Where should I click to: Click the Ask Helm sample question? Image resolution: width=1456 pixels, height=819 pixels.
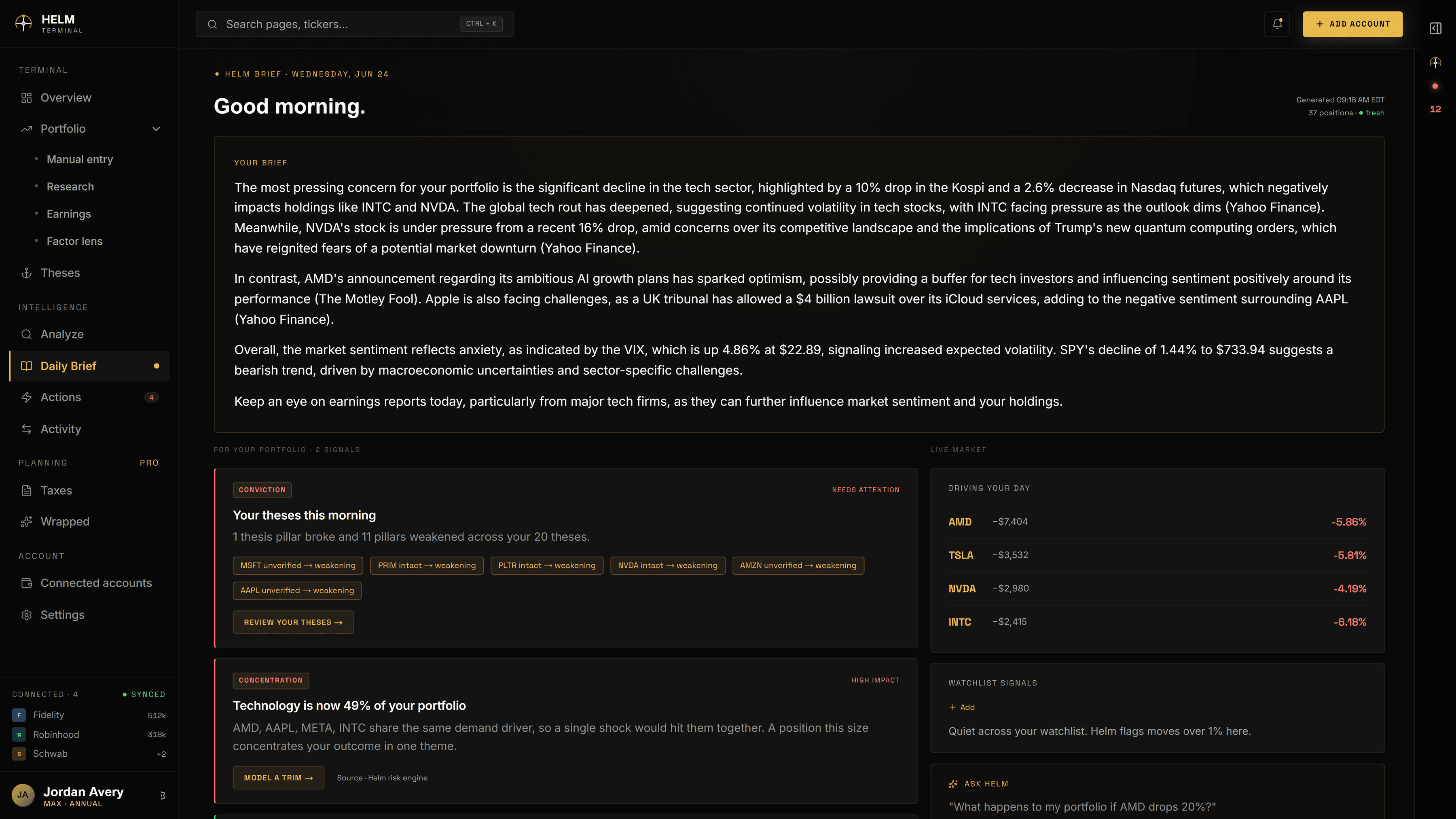[x=1082, y=806]
